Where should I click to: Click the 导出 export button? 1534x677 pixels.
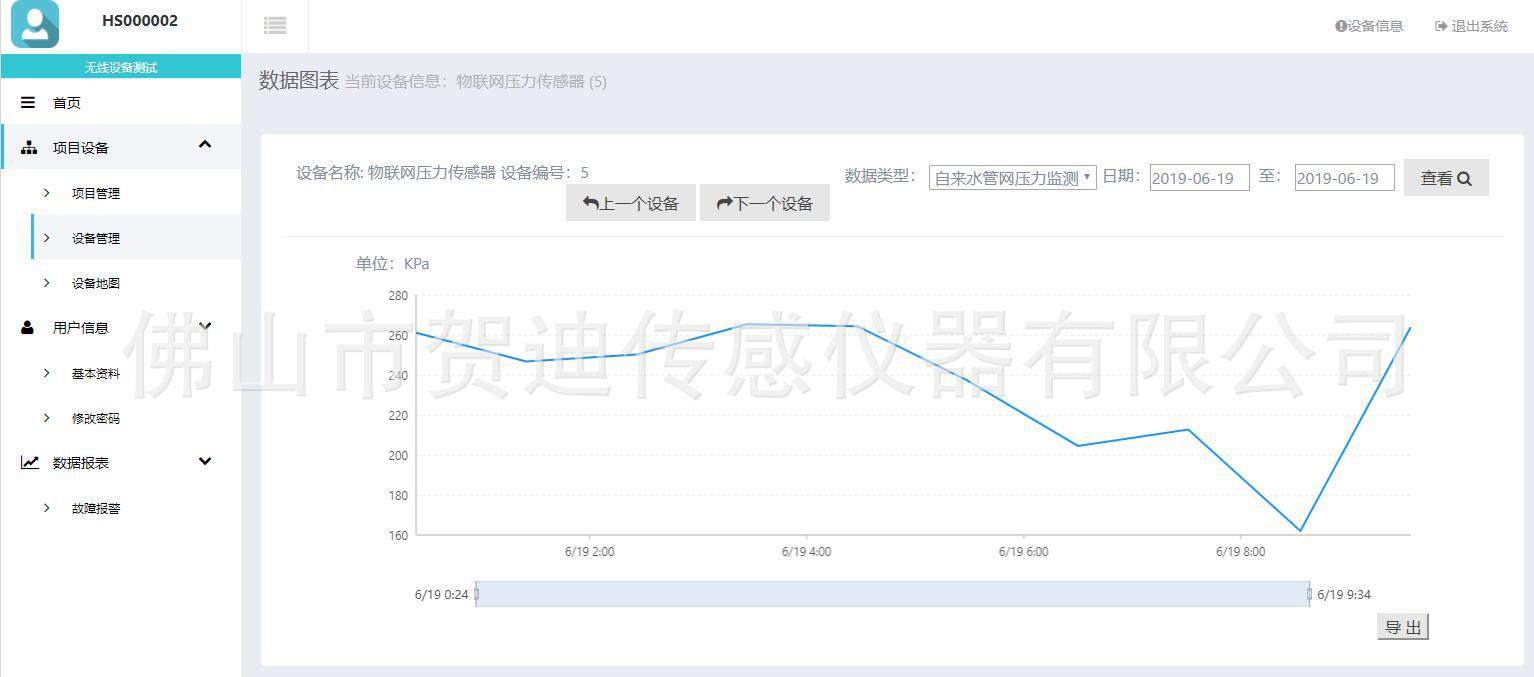pos(1402,626)
